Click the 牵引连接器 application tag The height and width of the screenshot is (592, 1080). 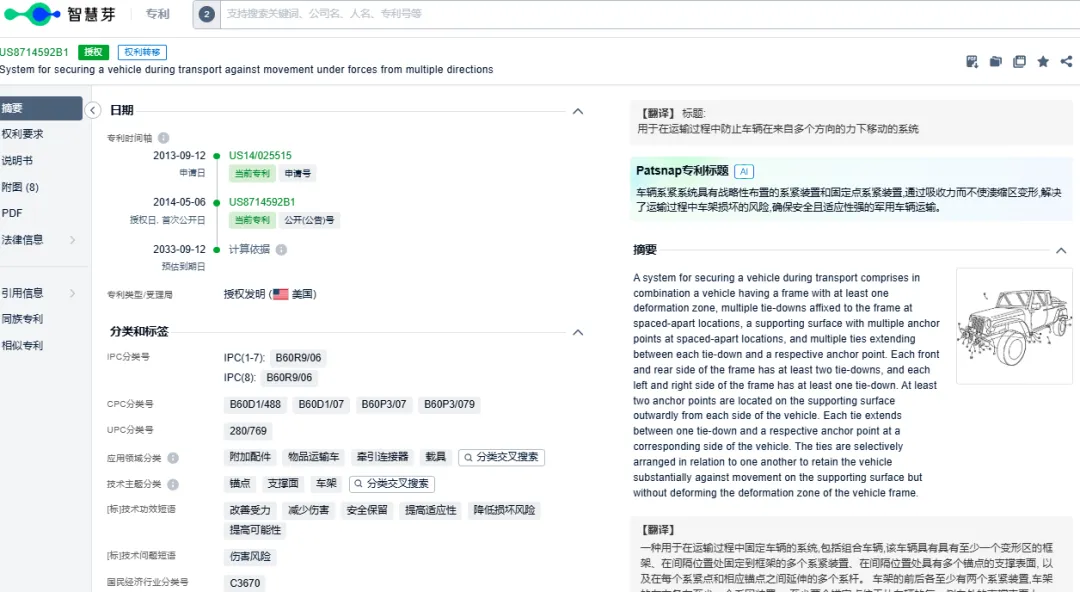382,457
